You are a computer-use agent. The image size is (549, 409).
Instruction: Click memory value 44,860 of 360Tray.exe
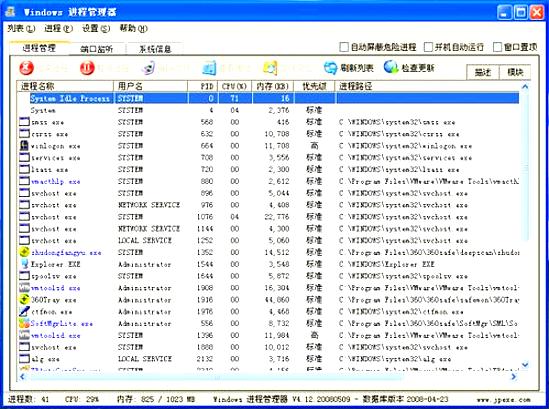277,300
